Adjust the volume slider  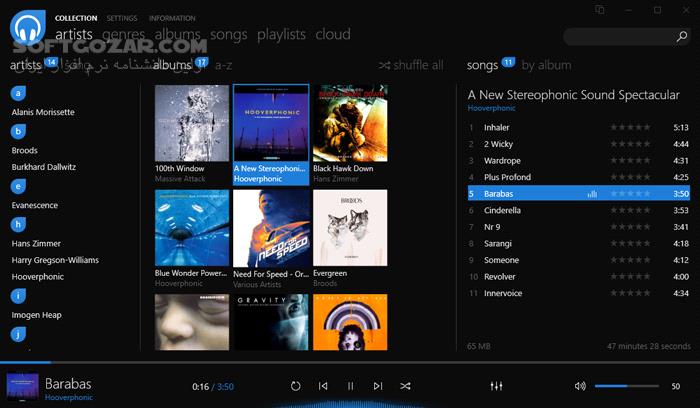pos(627,386)
